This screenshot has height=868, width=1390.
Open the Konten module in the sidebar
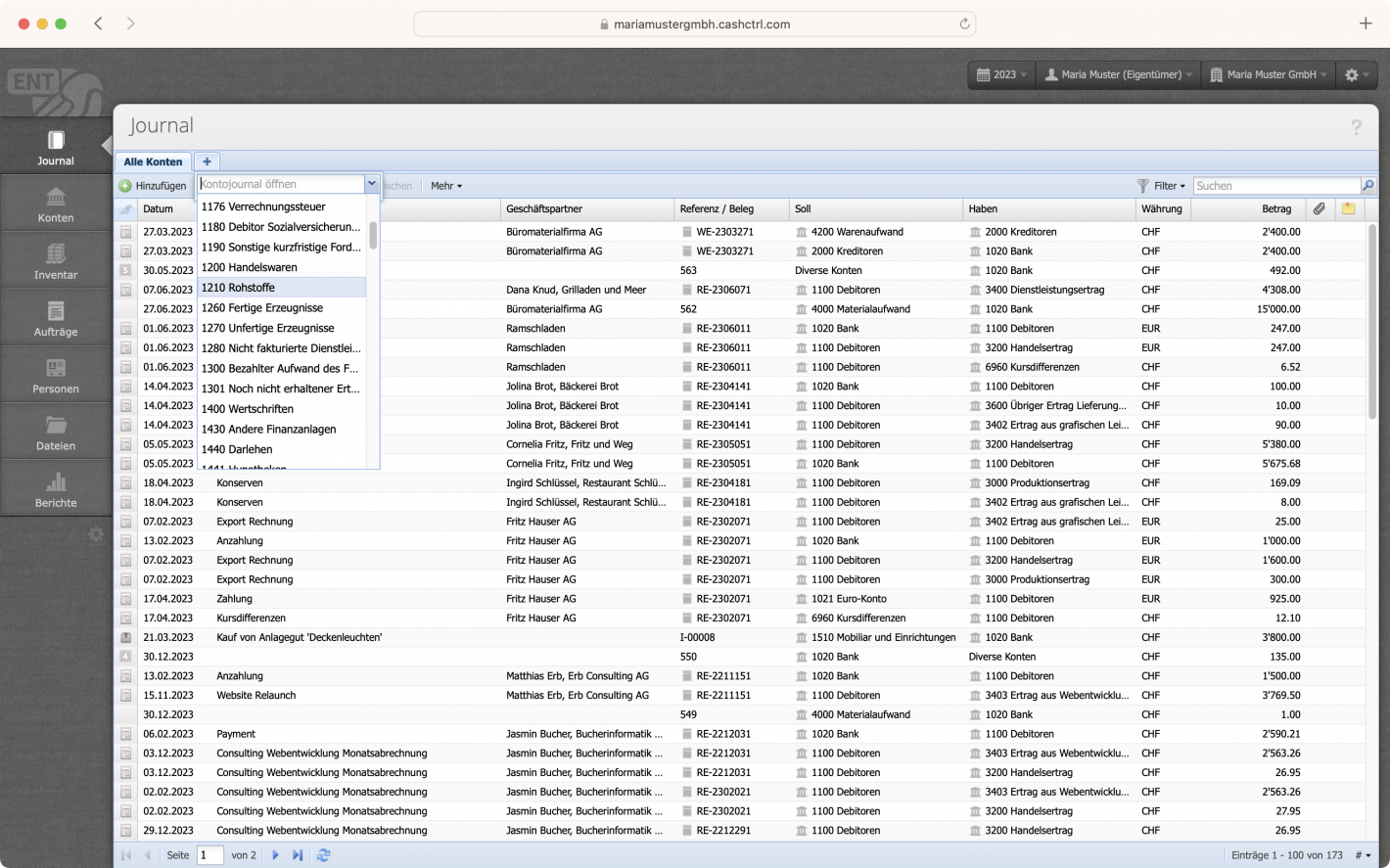(x=54, y=203)
